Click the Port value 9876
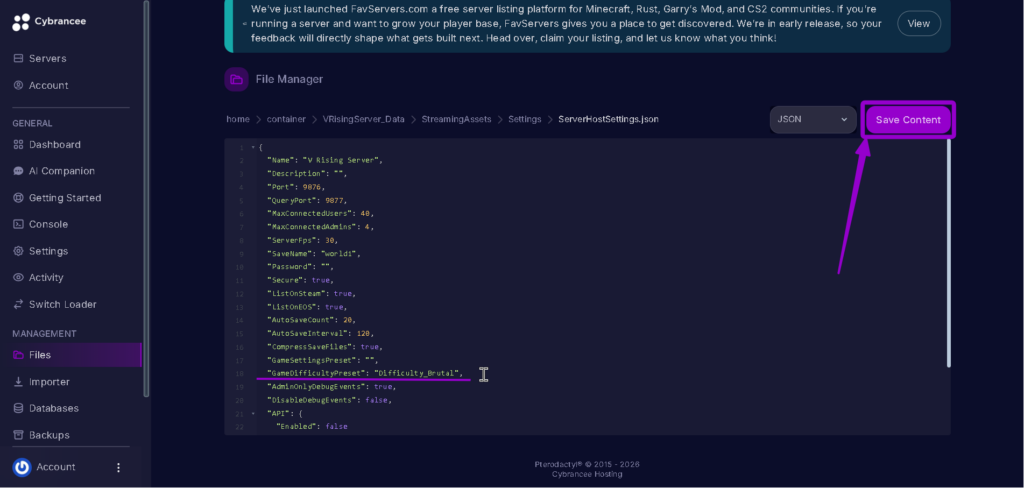The height and width of the screenshot is (488, 1024). click(312, 187)
